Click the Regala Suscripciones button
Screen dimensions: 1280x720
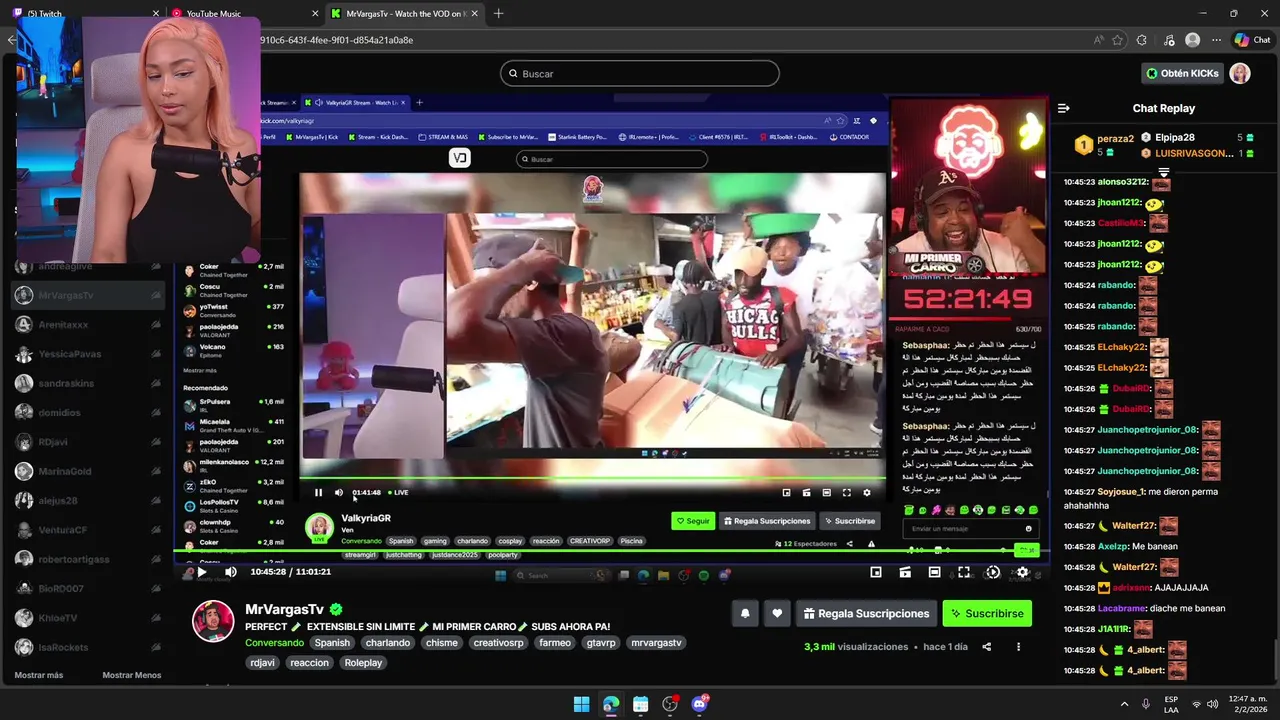click(867, 614)
